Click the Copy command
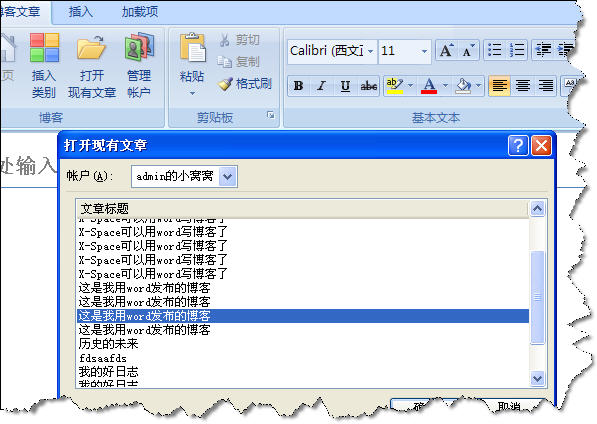Image resolution: width=597 pixels, height=424 pixels. tap(239, 61)
